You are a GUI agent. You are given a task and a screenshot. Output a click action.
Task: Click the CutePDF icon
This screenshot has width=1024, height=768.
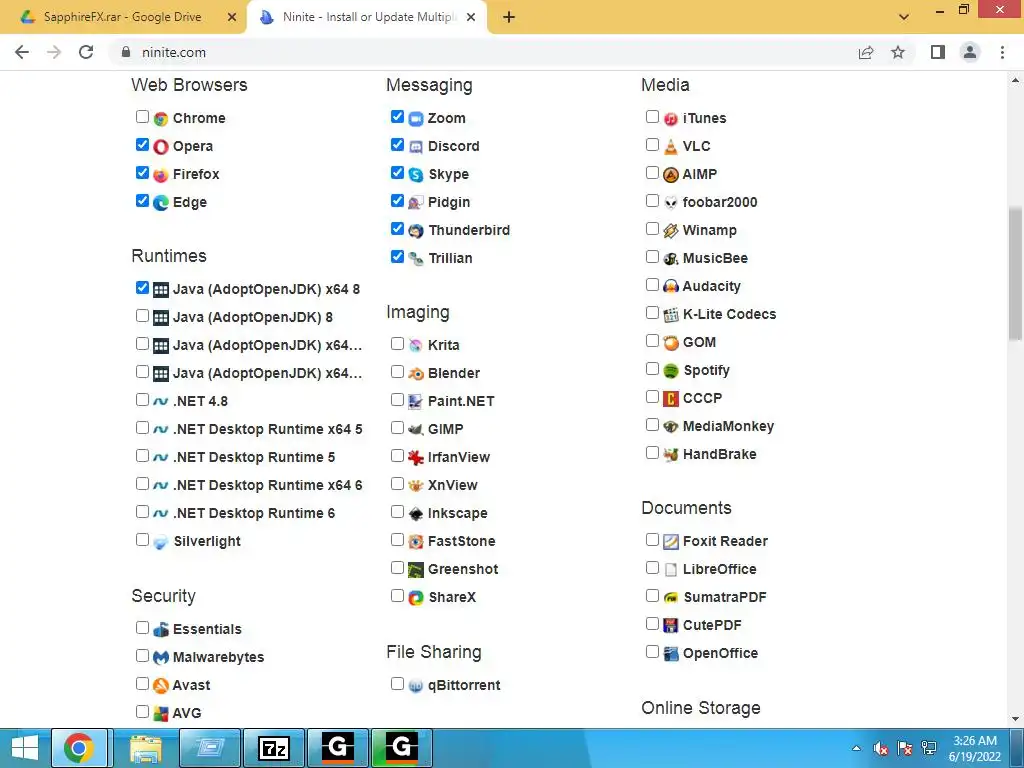point(671,626)
